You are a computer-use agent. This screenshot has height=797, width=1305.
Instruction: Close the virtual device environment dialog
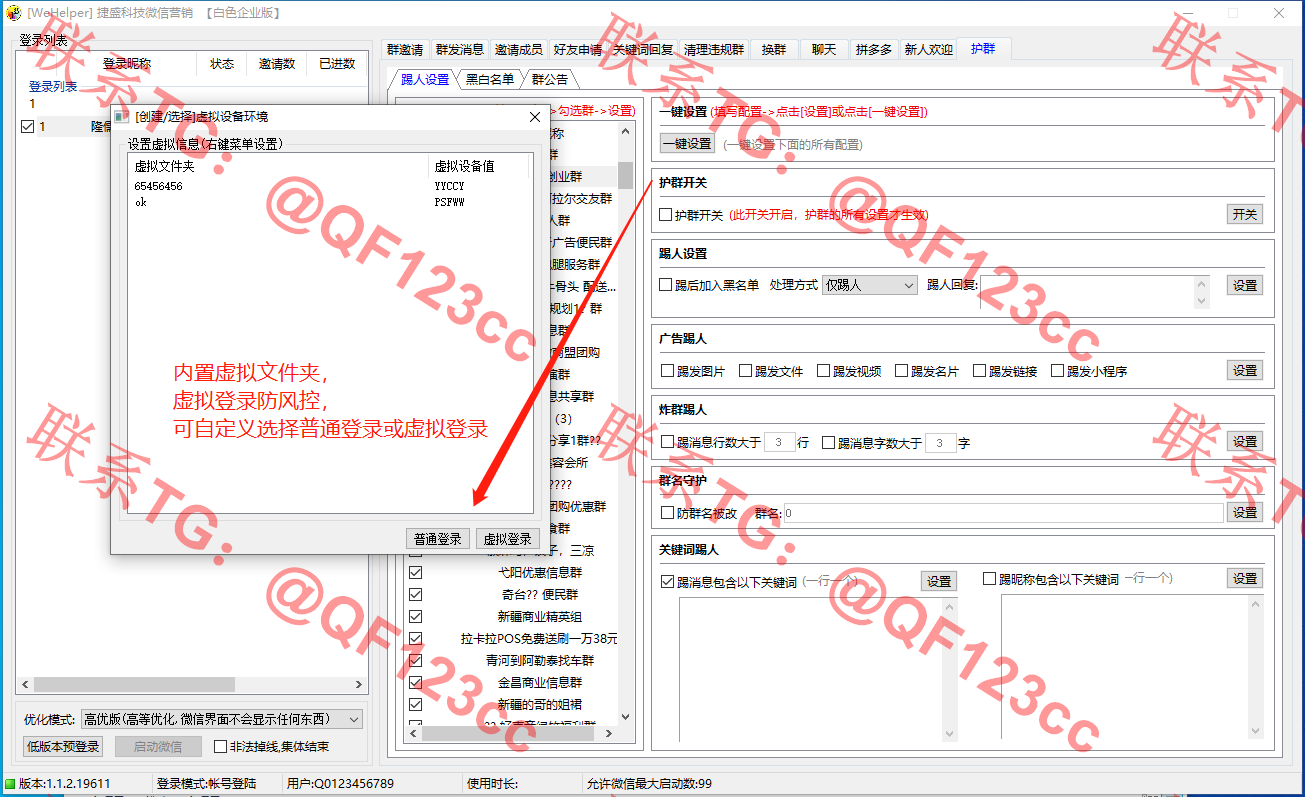coord(534,117)
